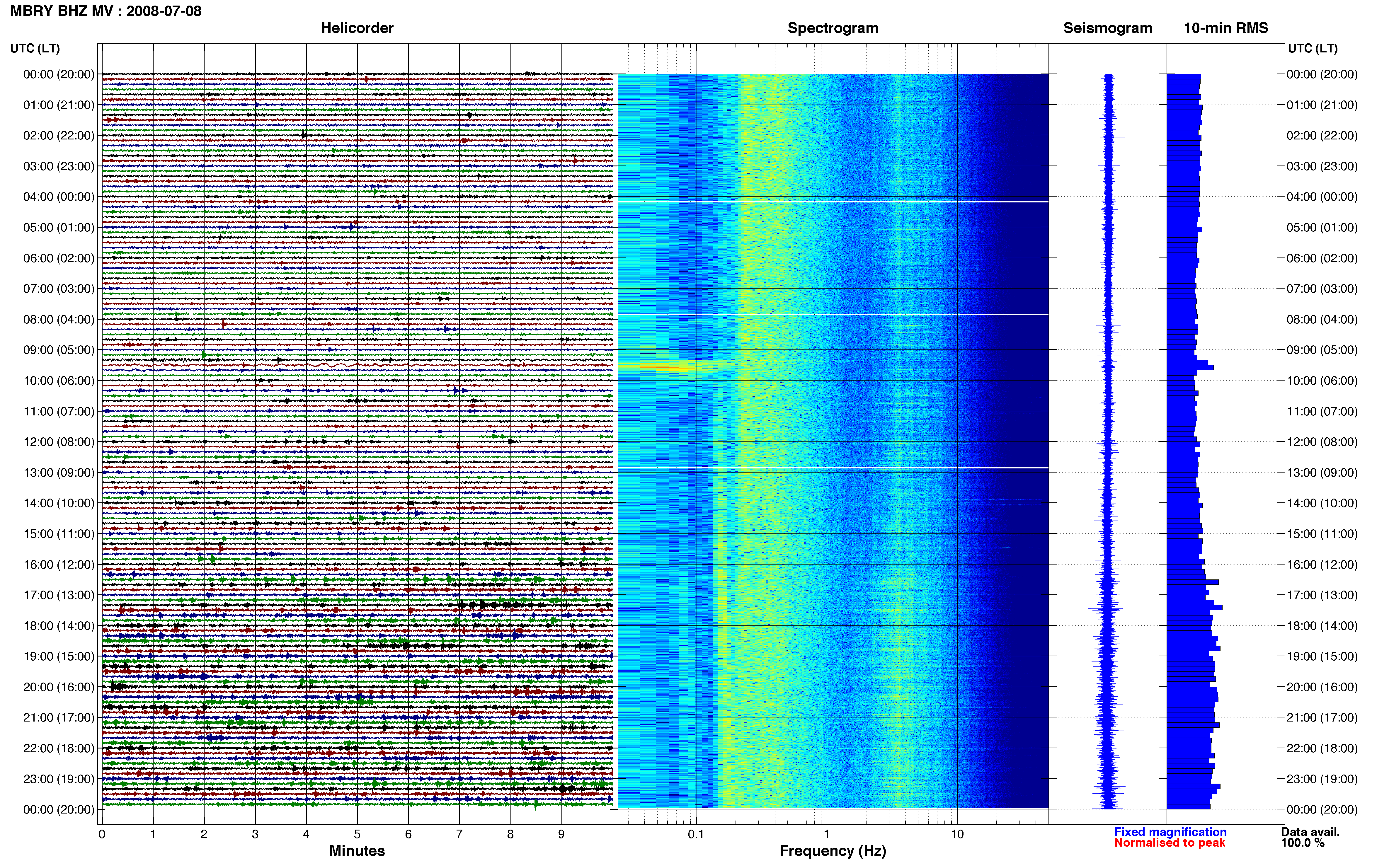Screen dimensions: 1389x868
Task: Click the left '16:00 (12:00)' time label
Action: tap(59, 564)
